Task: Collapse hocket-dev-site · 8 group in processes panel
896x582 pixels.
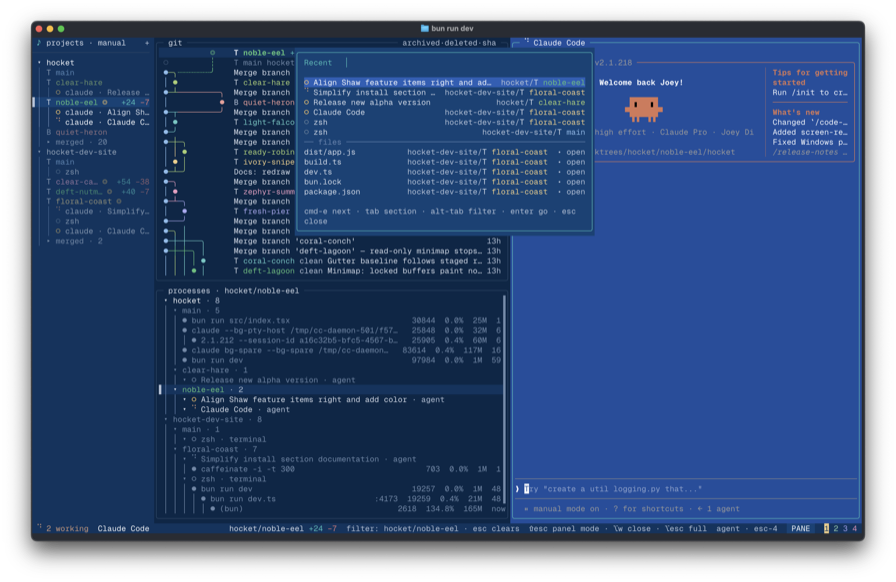Action: coord(166,420)
